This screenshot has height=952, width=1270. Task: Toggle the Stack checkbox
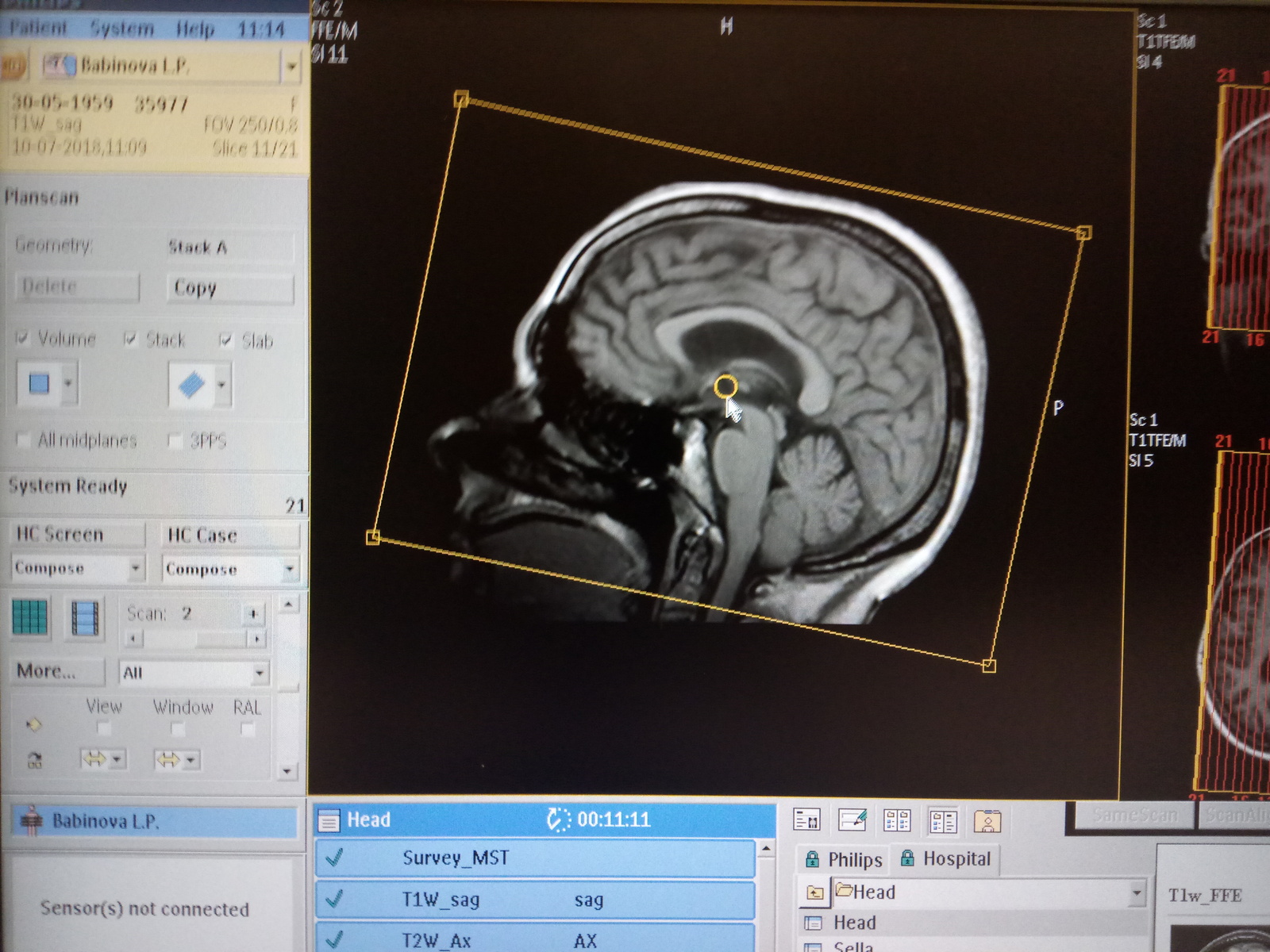131,340
